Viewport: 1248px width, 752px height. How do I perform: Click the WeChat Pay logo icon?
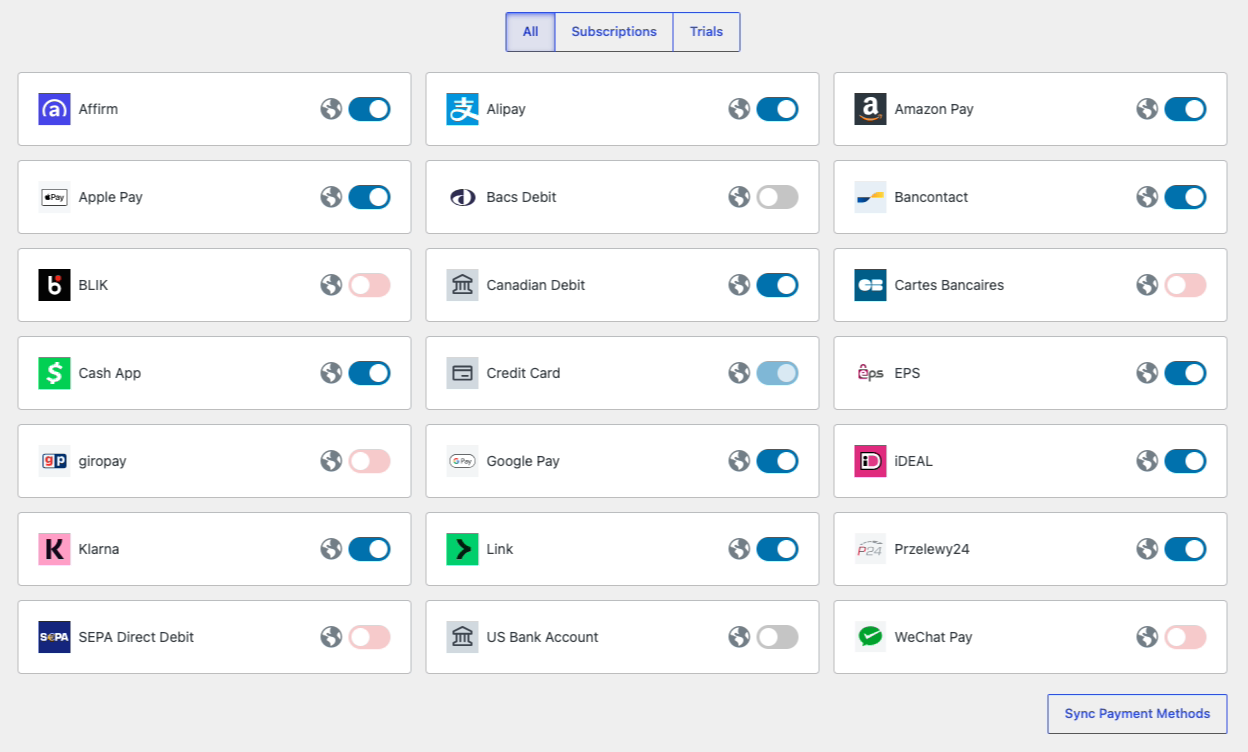click(x=870, y=637)
